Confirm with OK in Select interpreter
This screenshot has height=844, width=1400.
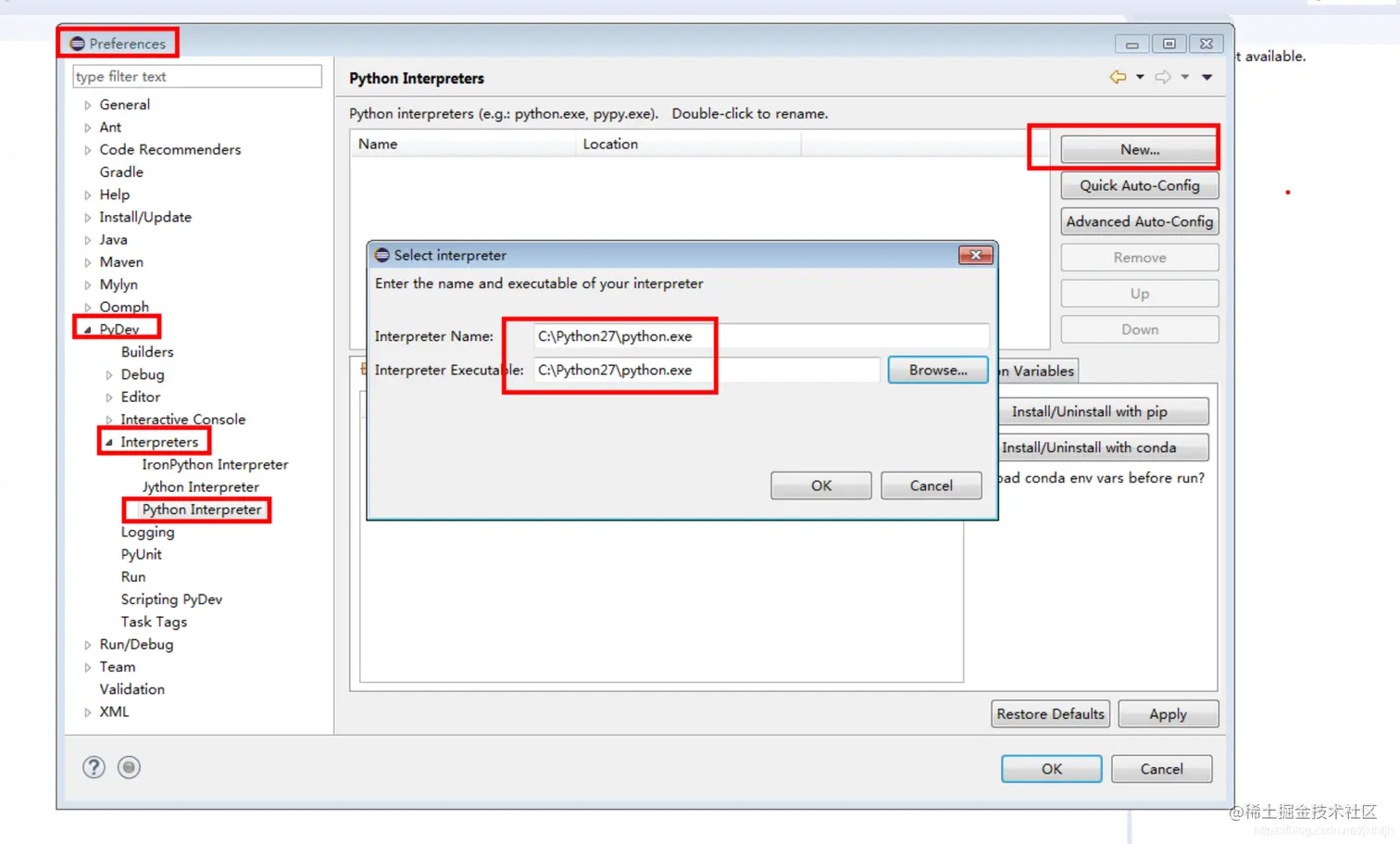(x=821, y=485)
